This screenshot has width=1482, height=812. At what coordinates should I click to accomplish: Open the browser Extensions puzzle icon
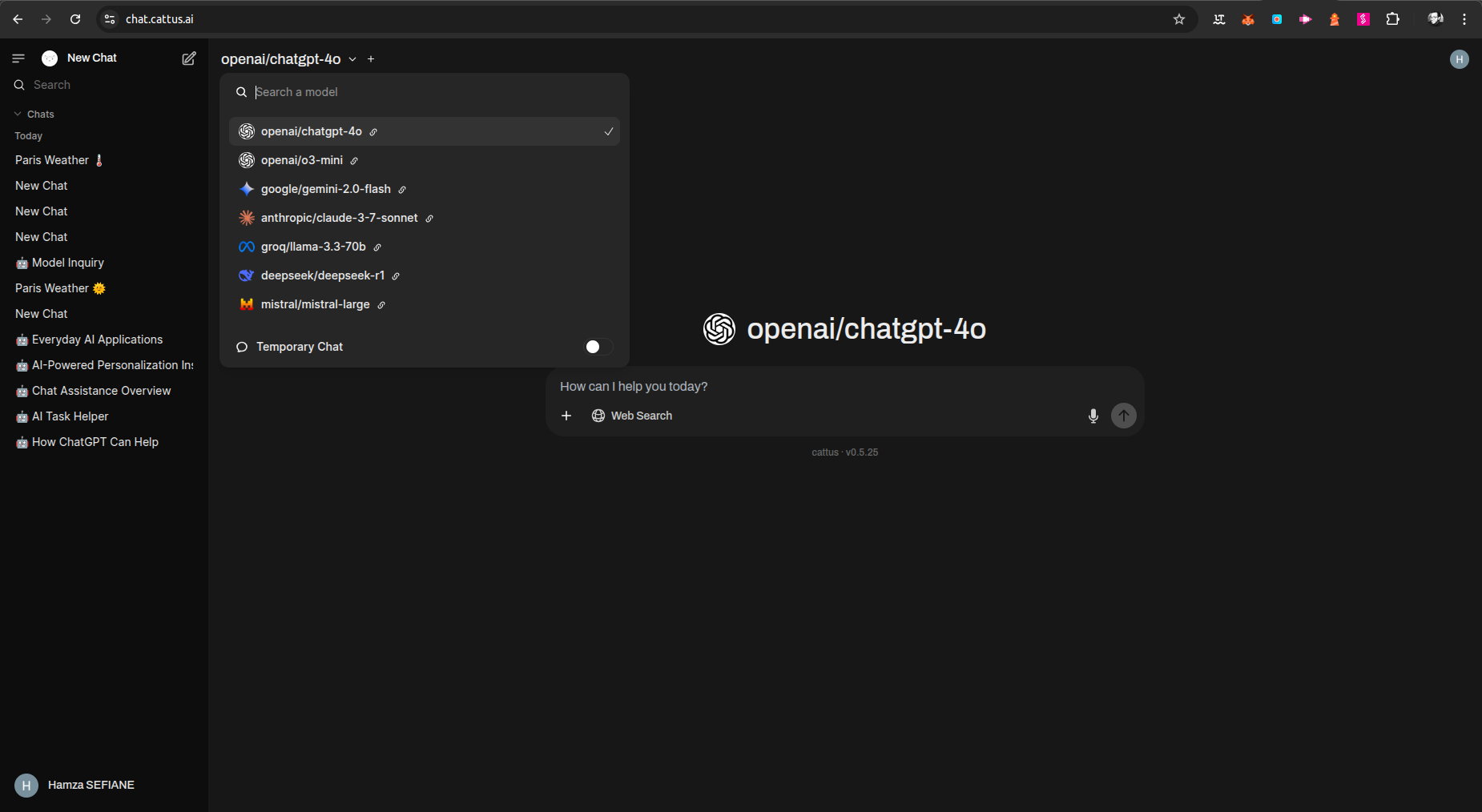pyautogui.click(x=1393, y=19)
